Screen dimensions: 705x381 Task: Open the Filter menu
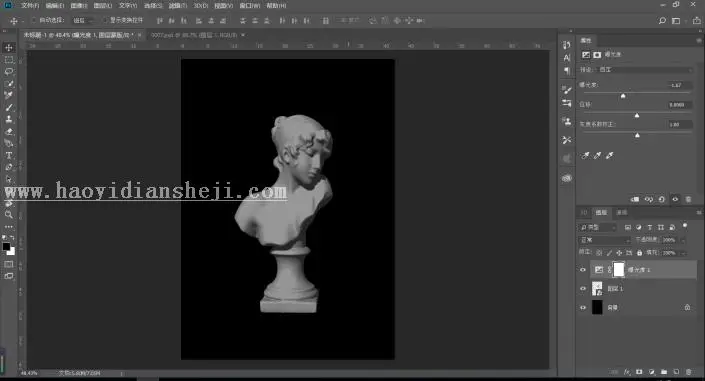pos(178,5)
